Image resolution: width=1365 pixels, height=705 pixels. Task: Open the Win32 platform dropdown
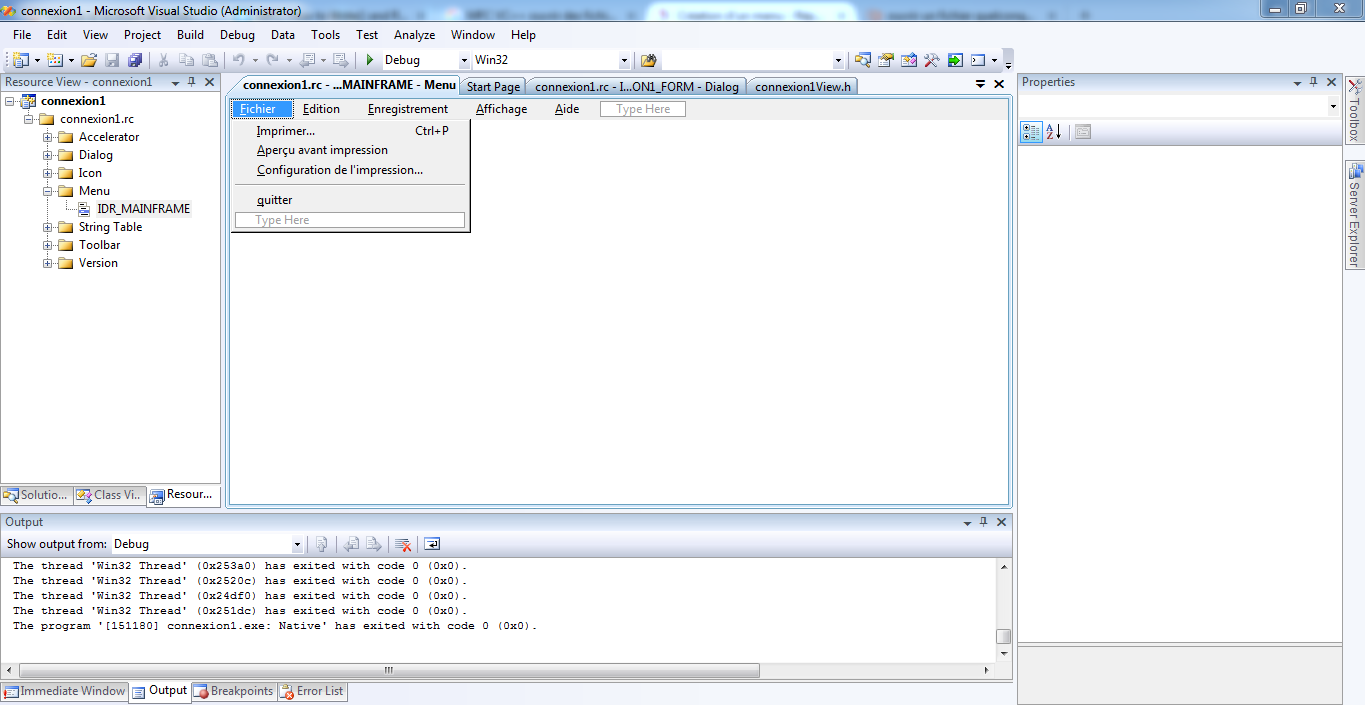[625, 61]
